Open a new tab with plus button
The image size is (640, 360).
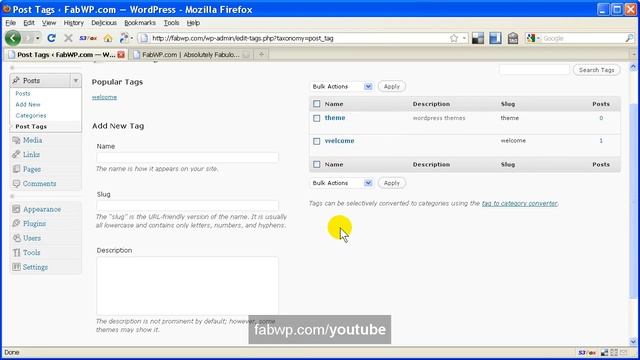click(261, 54)
